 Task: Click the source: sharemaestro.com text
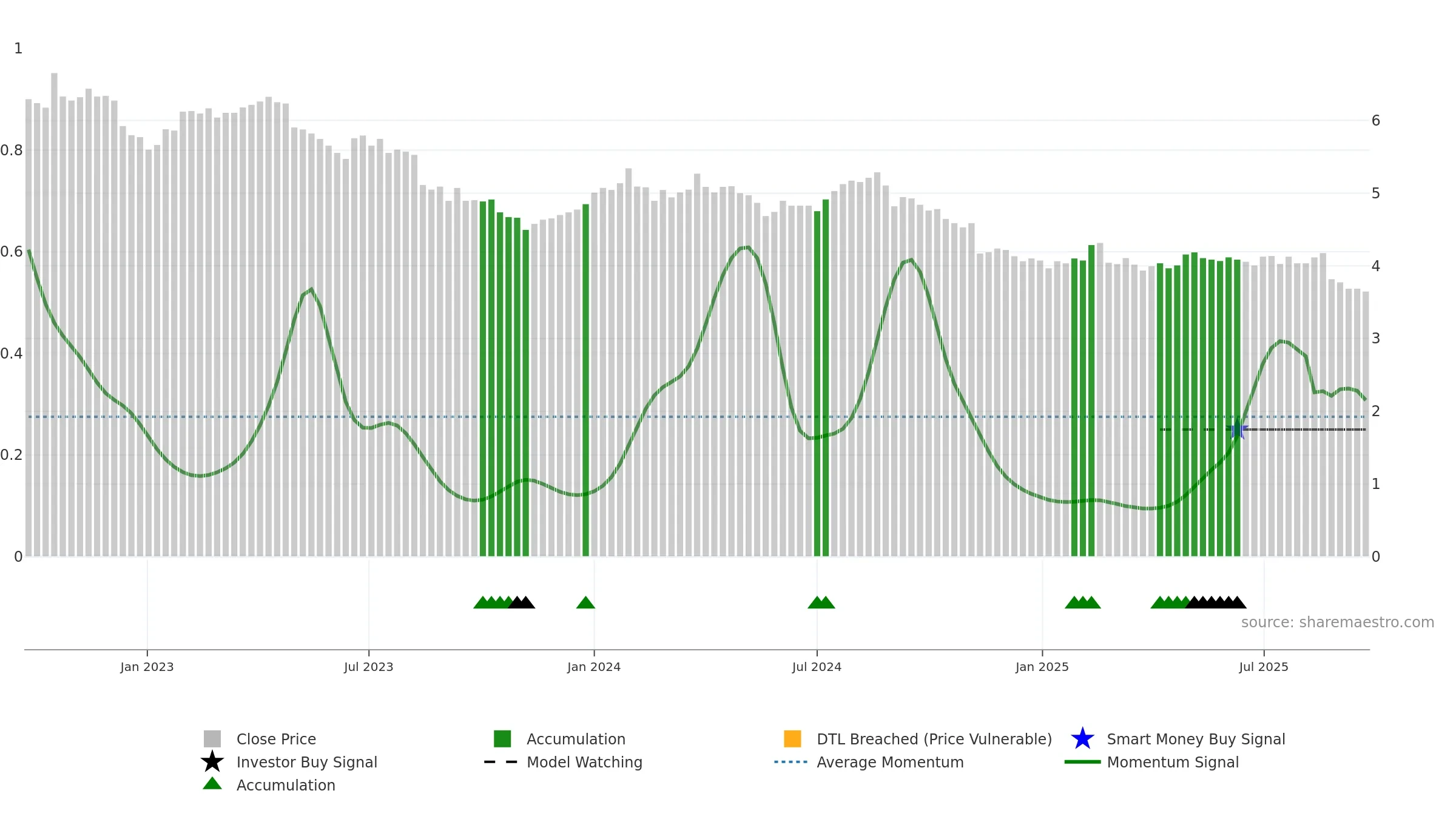tap(1338, 622)
